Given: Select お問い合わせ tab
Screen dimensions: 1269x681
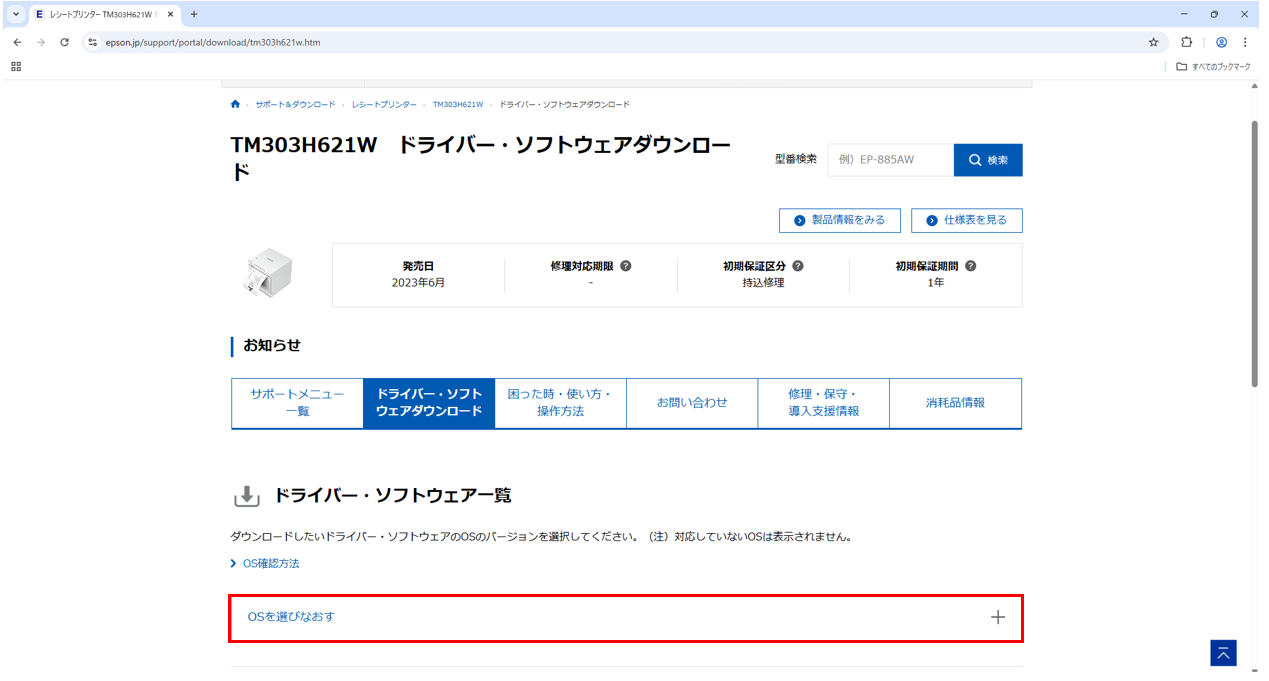Looking at the screenshot, I should (x=692, y=403).
